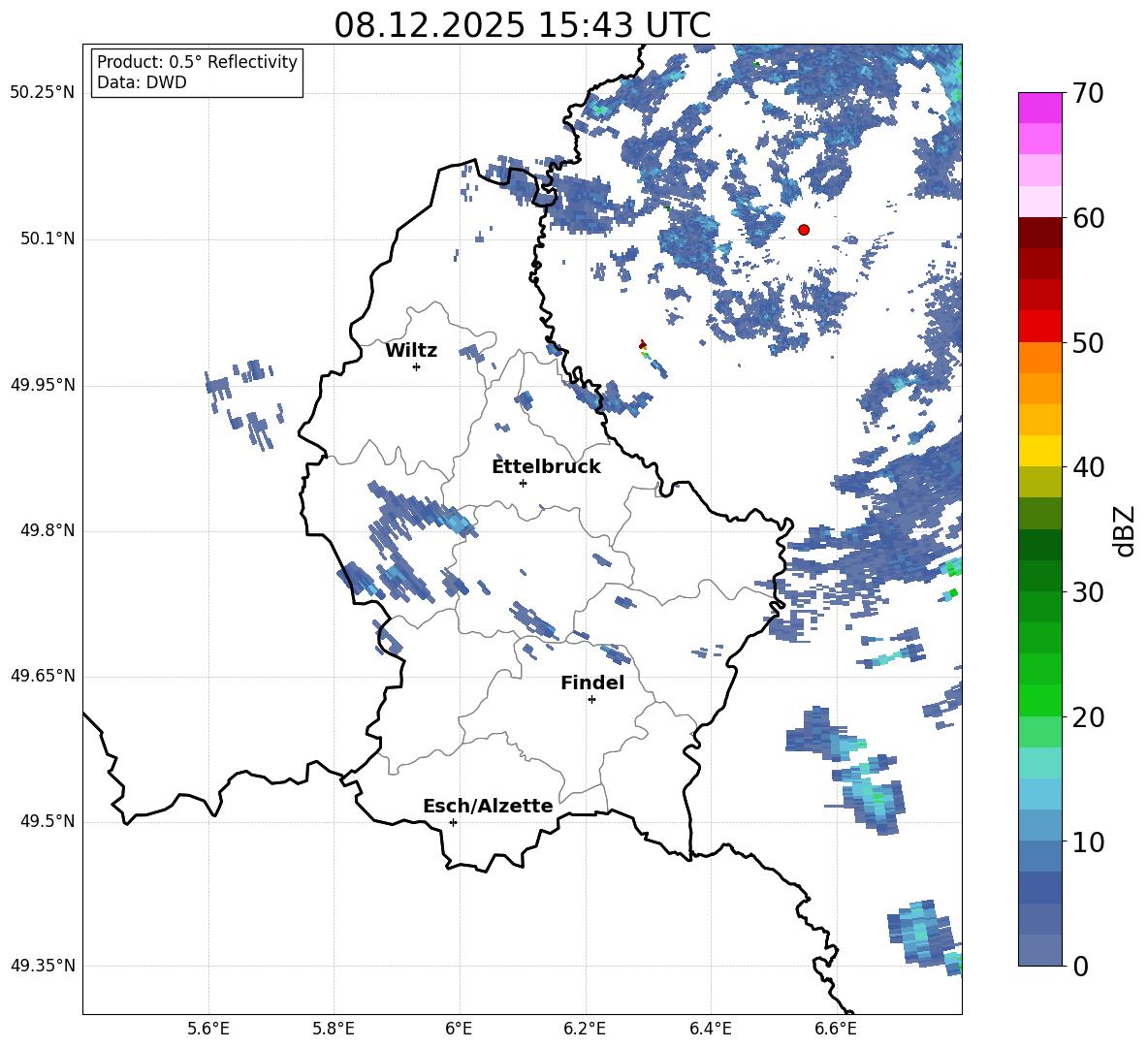Click the colorbar tick label 70
The width and height of the screenshot is (1148, 1048).
(1088, 93)
